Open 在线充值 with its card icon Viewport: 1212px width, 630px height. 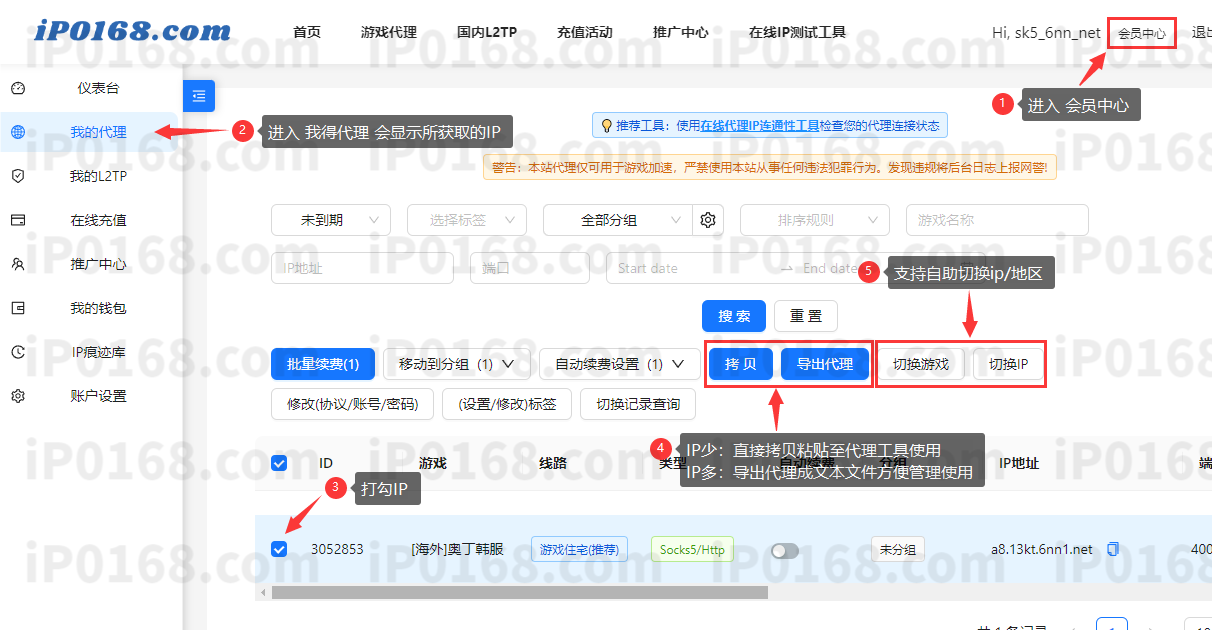click(x=18, y=220)
